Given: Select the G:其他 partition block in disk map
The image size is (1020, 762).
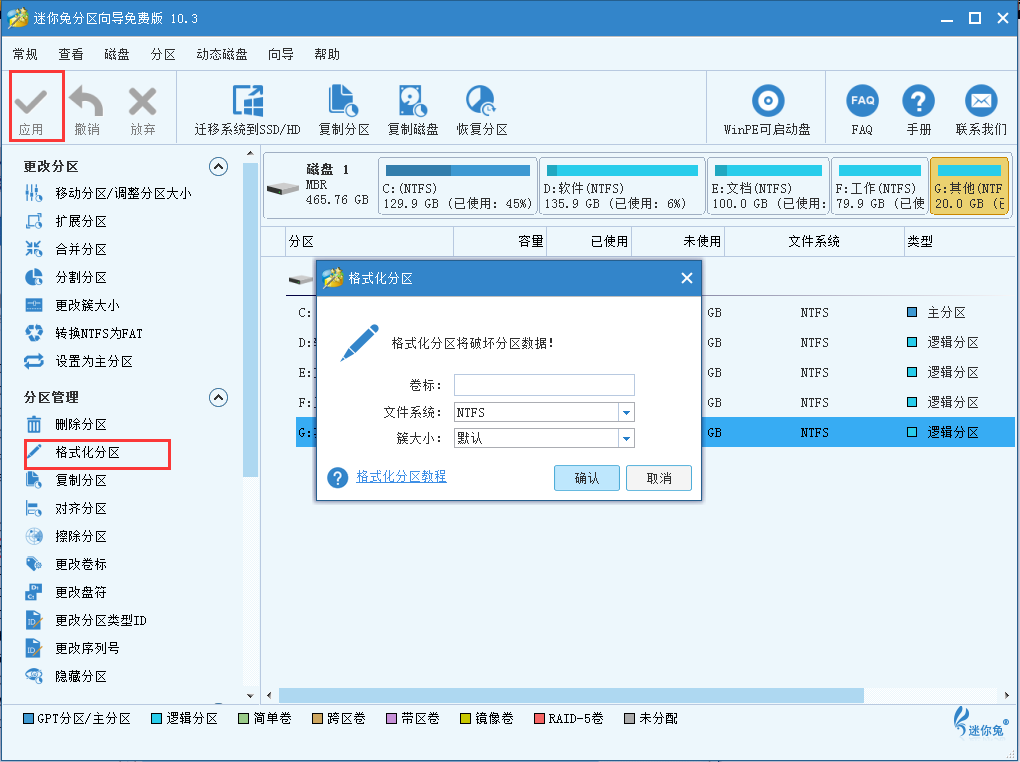Looking at the screenshot, I should coord(969,186).
